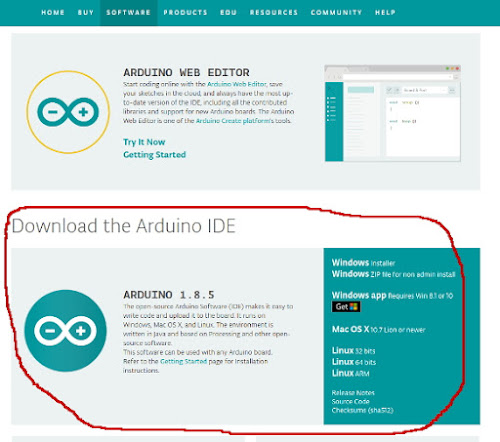Viewport: 500px width, 442px height.
Task: Click the ARDUINO WEB EDITOR heading
Action: point(186,72)
